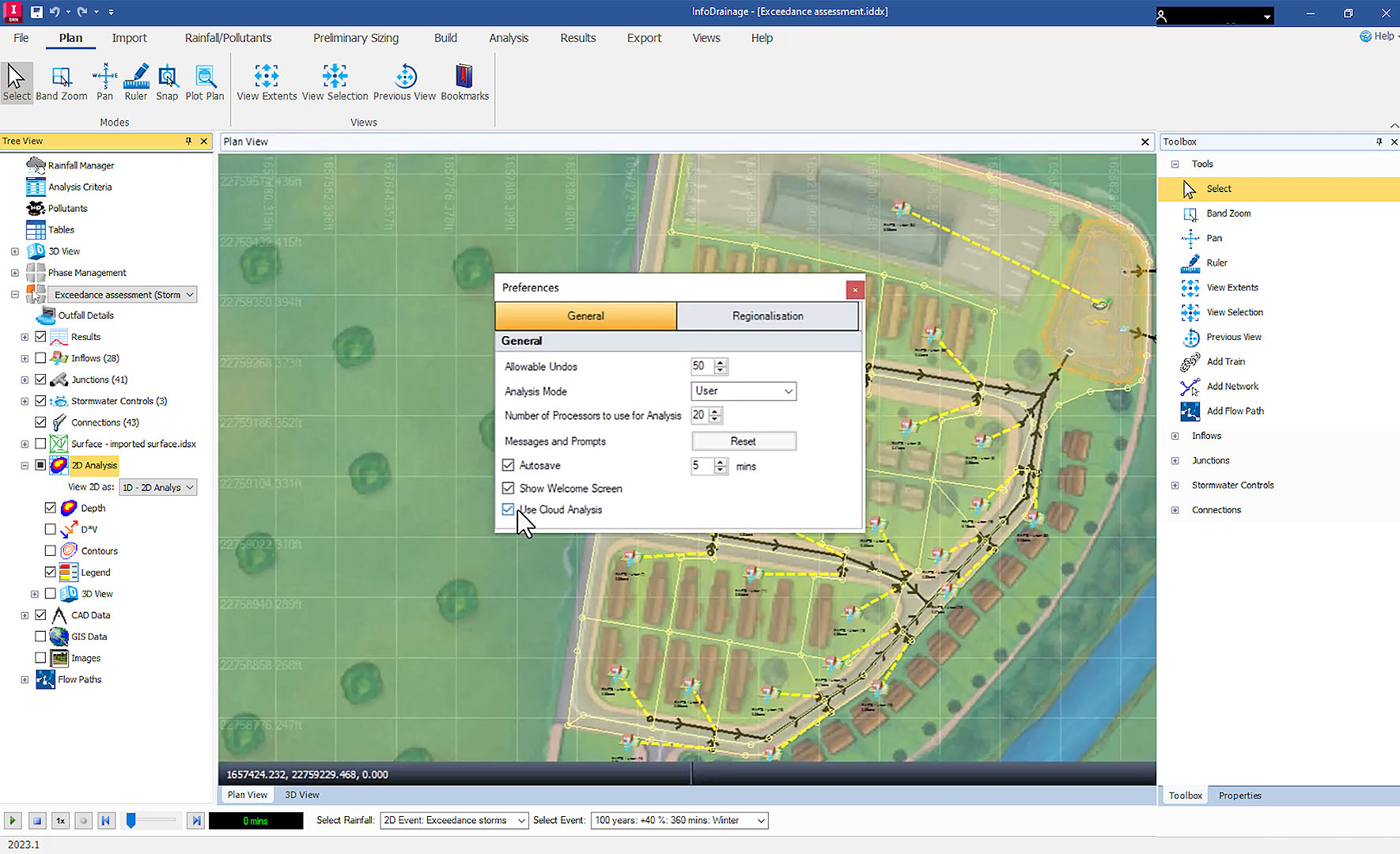1400x854 pixels.
Task: Choose Add Flow Path in Toolbox
Action: point(1234,411)
